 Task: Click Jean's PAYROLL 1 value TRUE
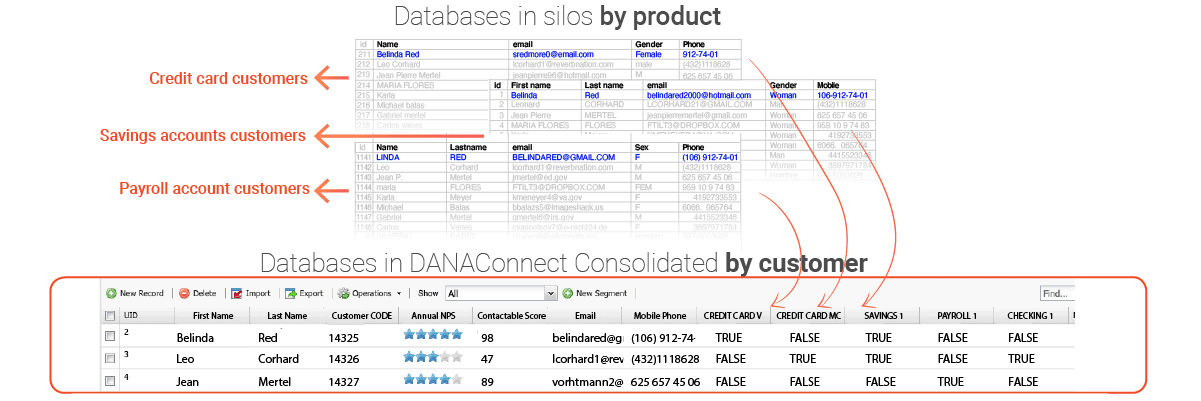tap(950, 382)
